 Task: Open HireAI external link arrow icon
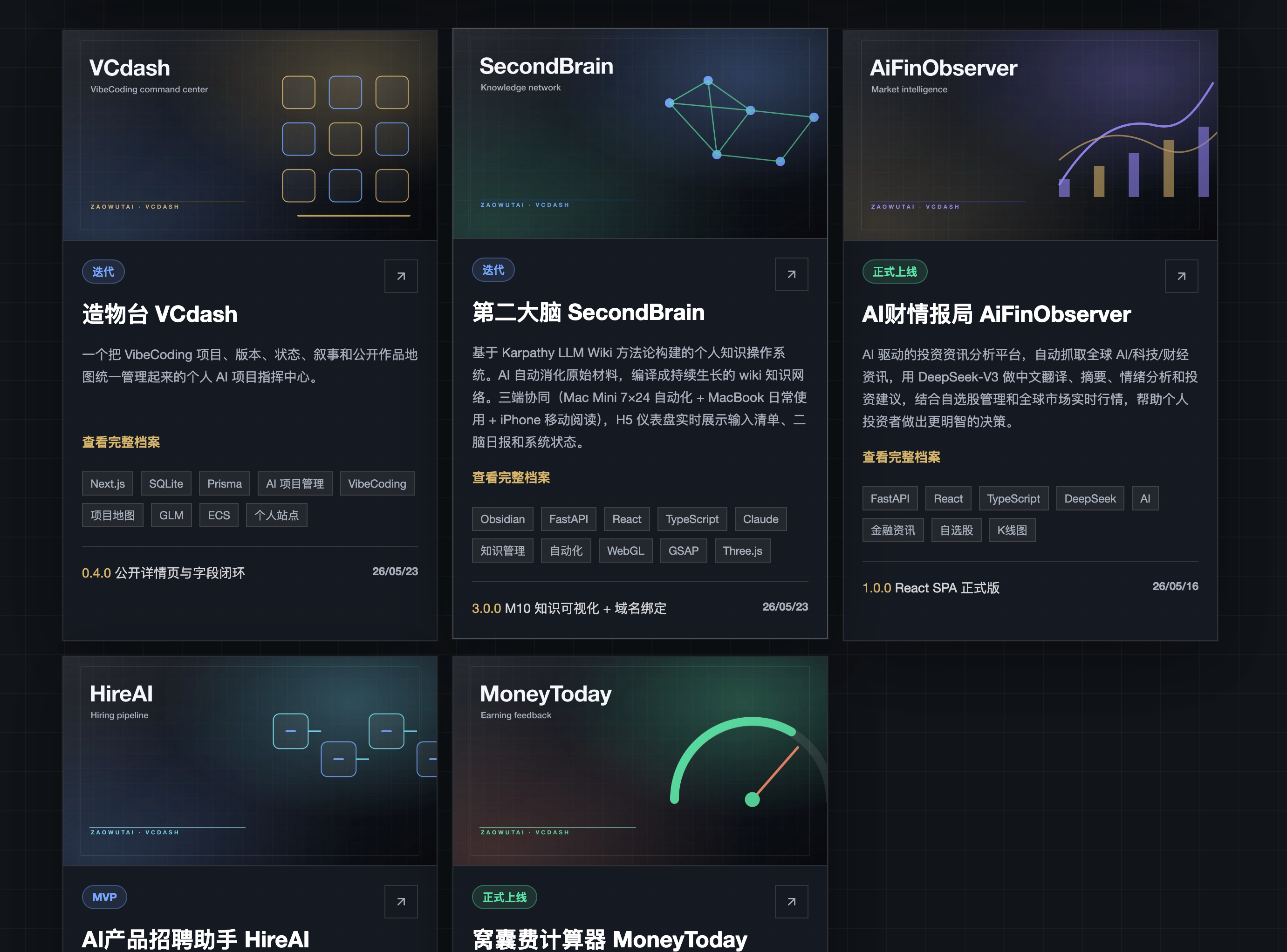[401, 901]
